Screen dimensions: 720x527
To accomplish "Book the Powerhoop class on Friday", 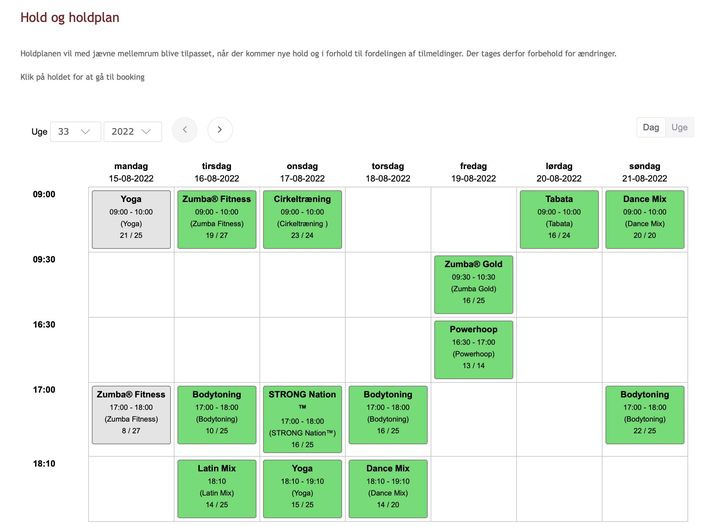I will tap(473, 349).
